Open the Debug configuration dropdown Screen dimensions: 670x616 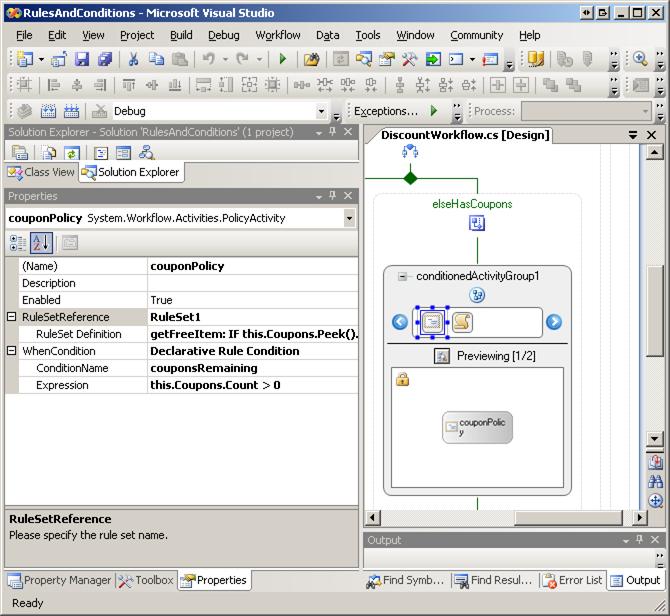coord(321,112)
